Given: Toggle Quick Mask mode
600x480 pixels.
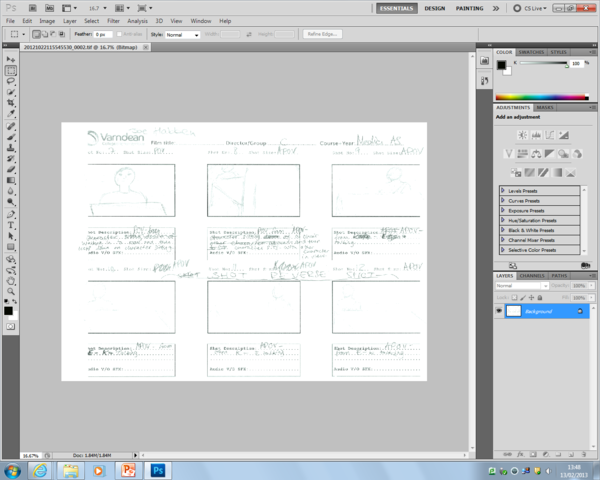Looking at the screenshot, I should click(11, 327).
